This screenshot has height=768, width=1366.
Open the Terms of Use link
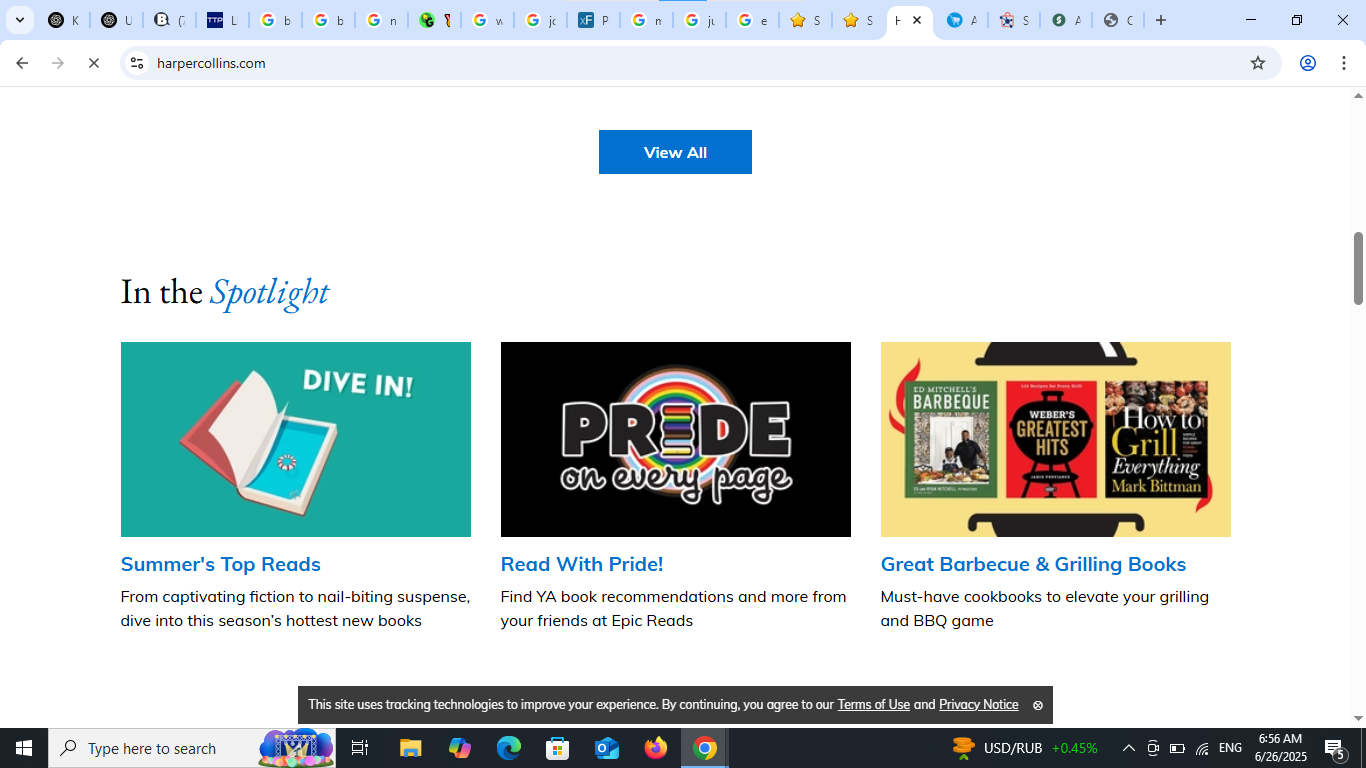click(x=874, y=705)
